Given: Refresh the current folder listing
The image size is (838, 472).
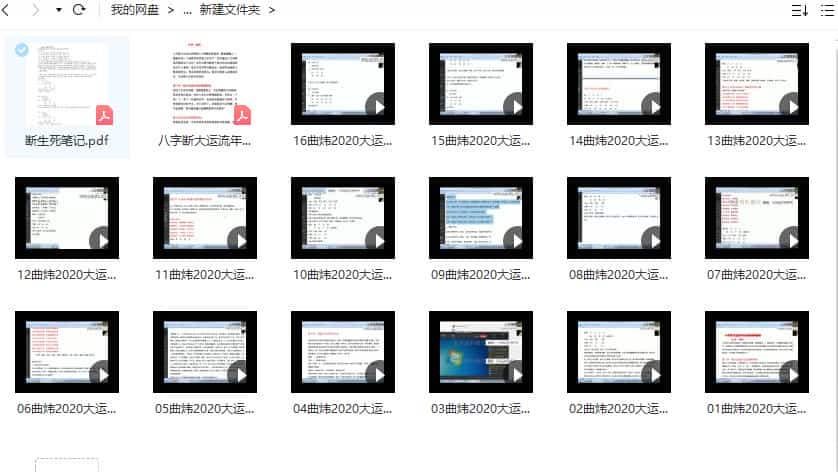Looking at the screenshot, I should pos(79,10).
